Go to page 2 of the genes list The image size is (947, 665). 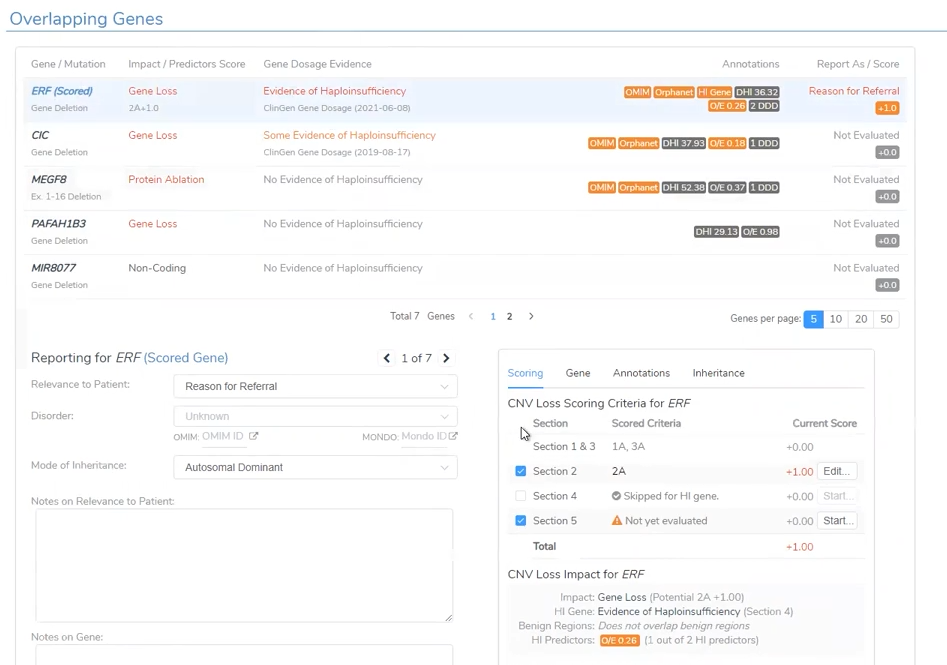click(x=509, y=316)
